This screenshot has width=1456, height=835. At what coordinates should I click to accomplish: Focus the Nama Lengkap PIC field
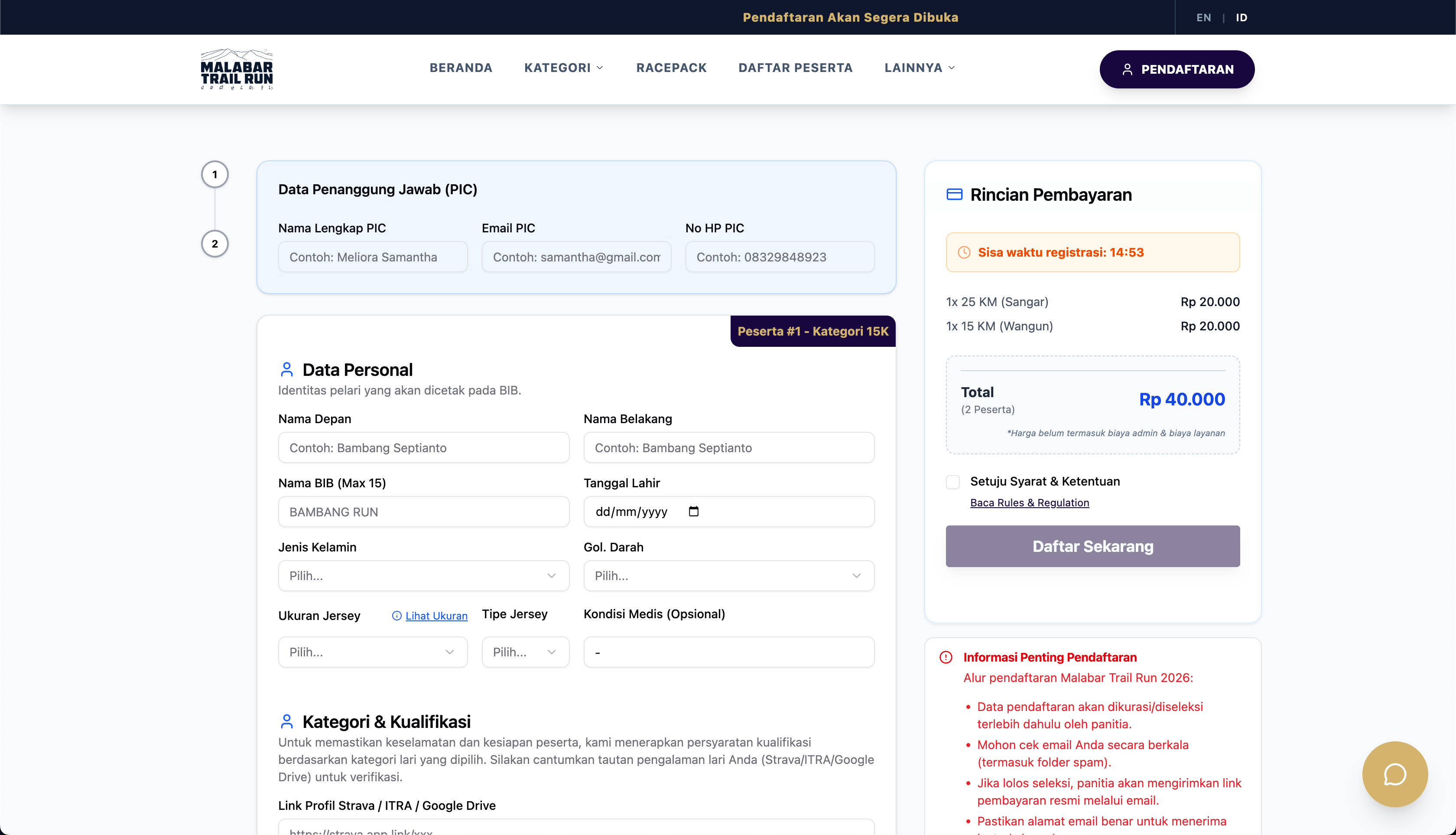(373, 257)
